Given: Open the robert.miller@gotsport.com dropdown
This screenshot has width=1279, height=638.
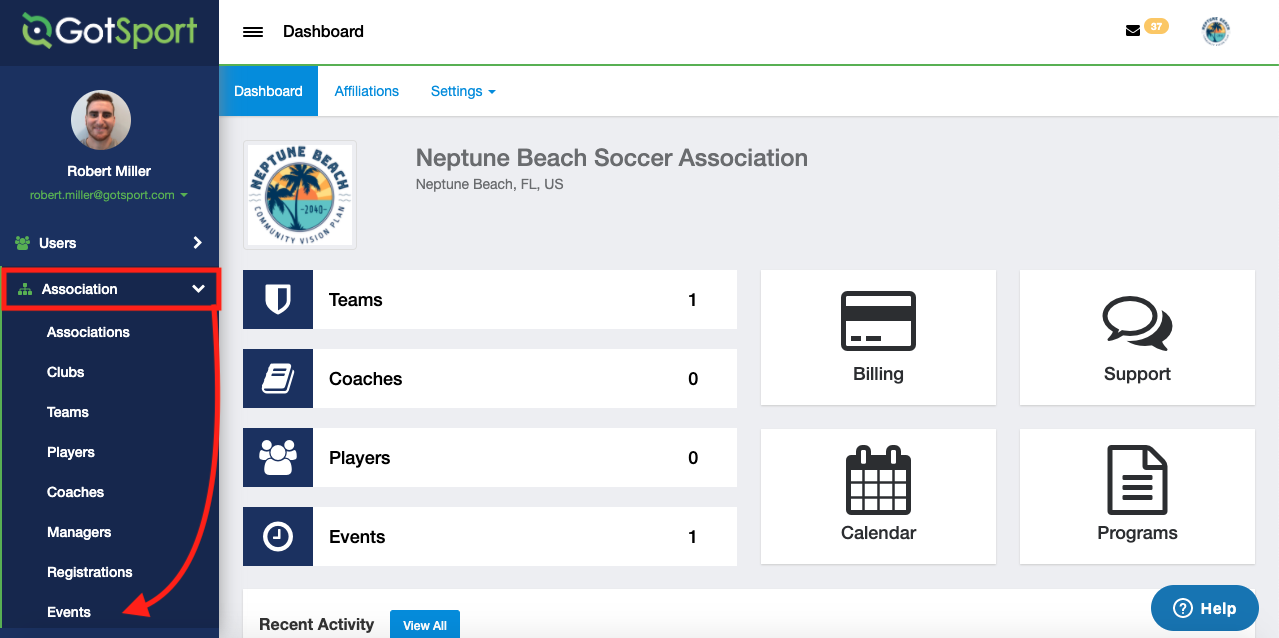Looking at the screenshot, I should (x=108, y=195).
